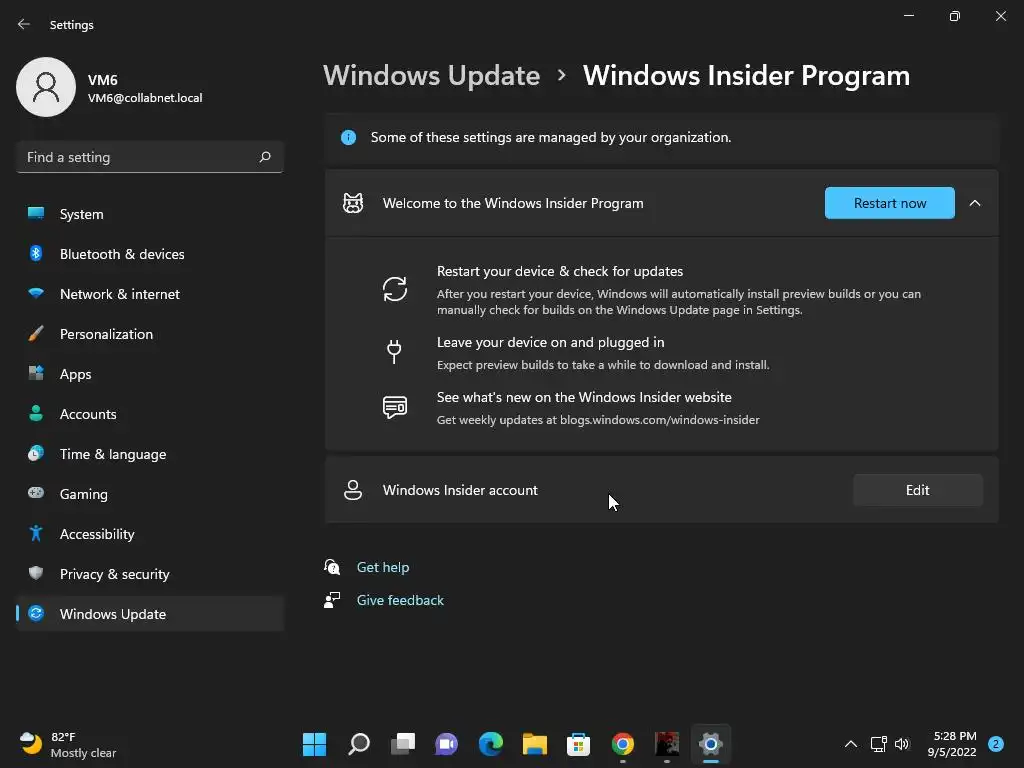Select Personalization in sidebar
The image size is (1024, 768).
150,333
